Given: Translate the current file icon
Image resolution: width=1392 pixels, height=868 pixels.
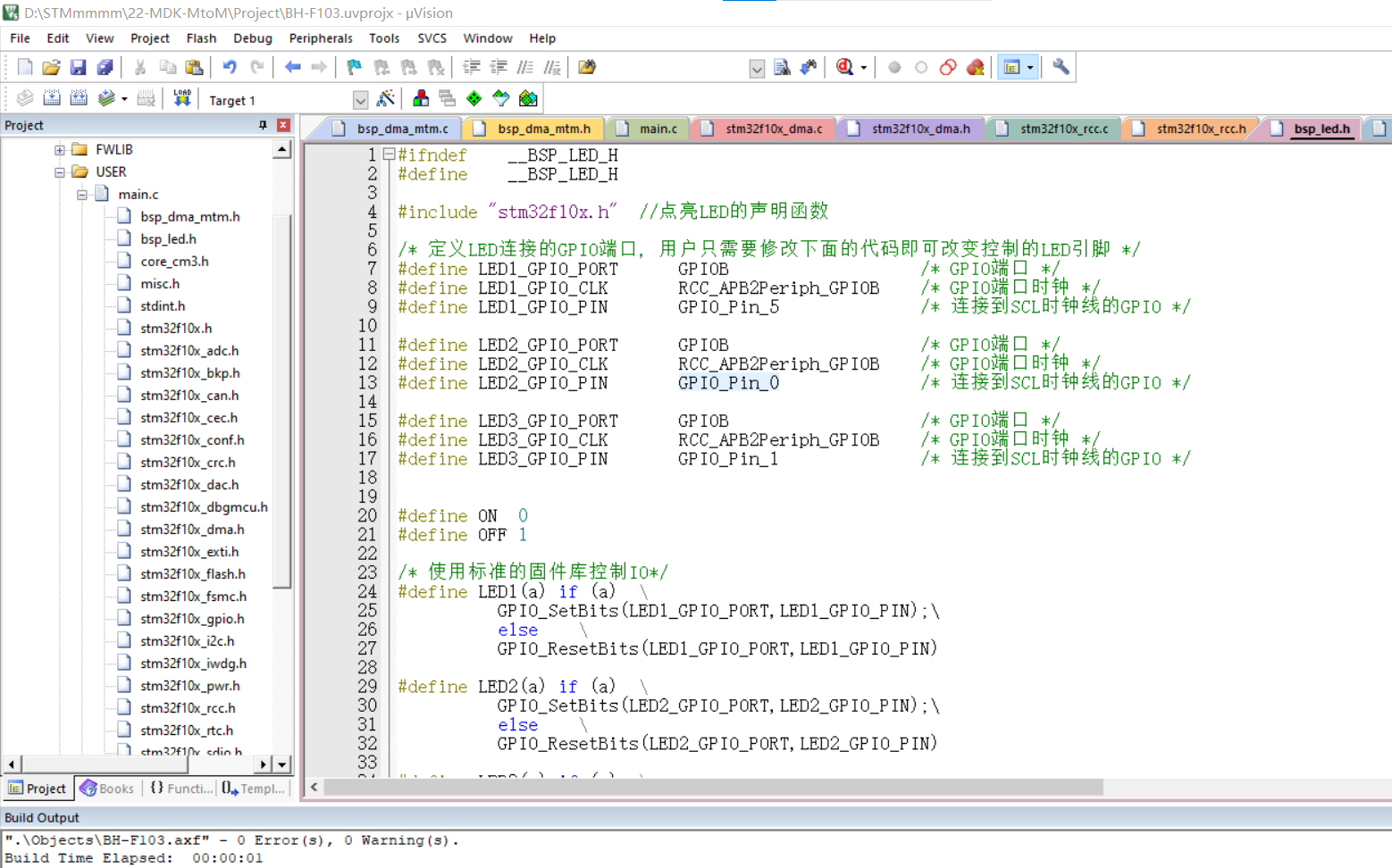Looking at the screenshot, I should (x=25, y=98).
